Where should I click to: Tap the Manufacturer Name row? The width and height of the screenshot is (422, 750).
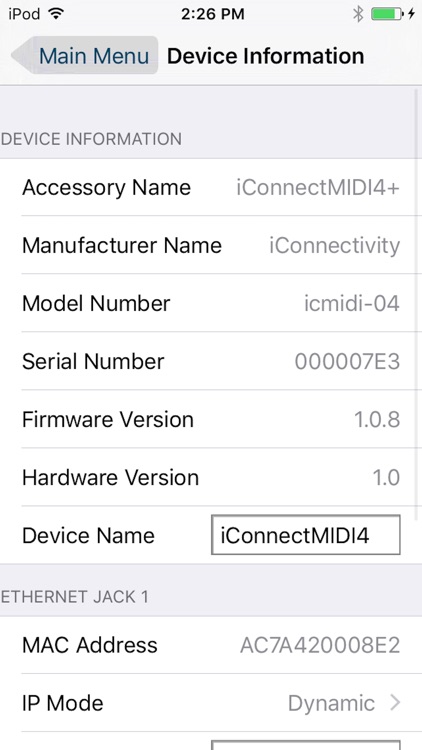(211, 245)
